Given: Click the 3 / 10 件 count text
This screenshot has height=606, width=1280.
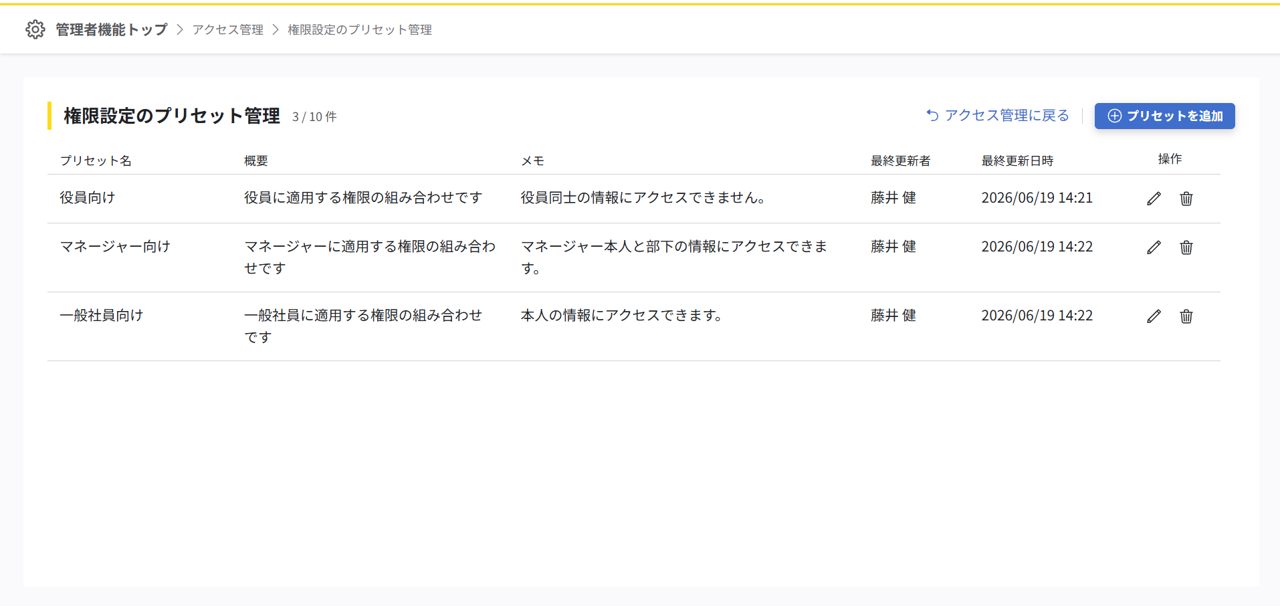Looking at the screenshot, I should (x=314, y=117).
